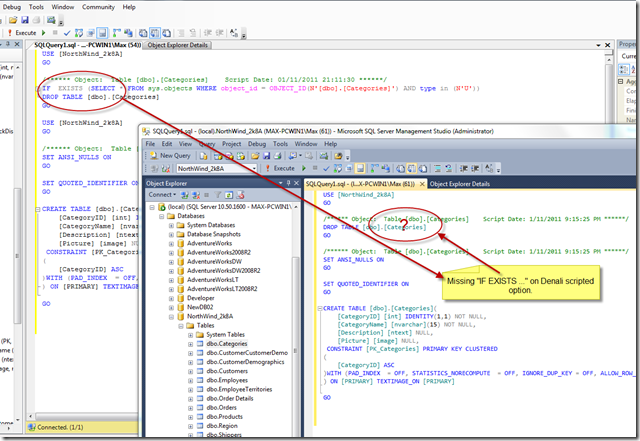This screenshot has height=441, width=640.
Task: Parse query with blue checkmark in front window
Action: pos(326,168)
